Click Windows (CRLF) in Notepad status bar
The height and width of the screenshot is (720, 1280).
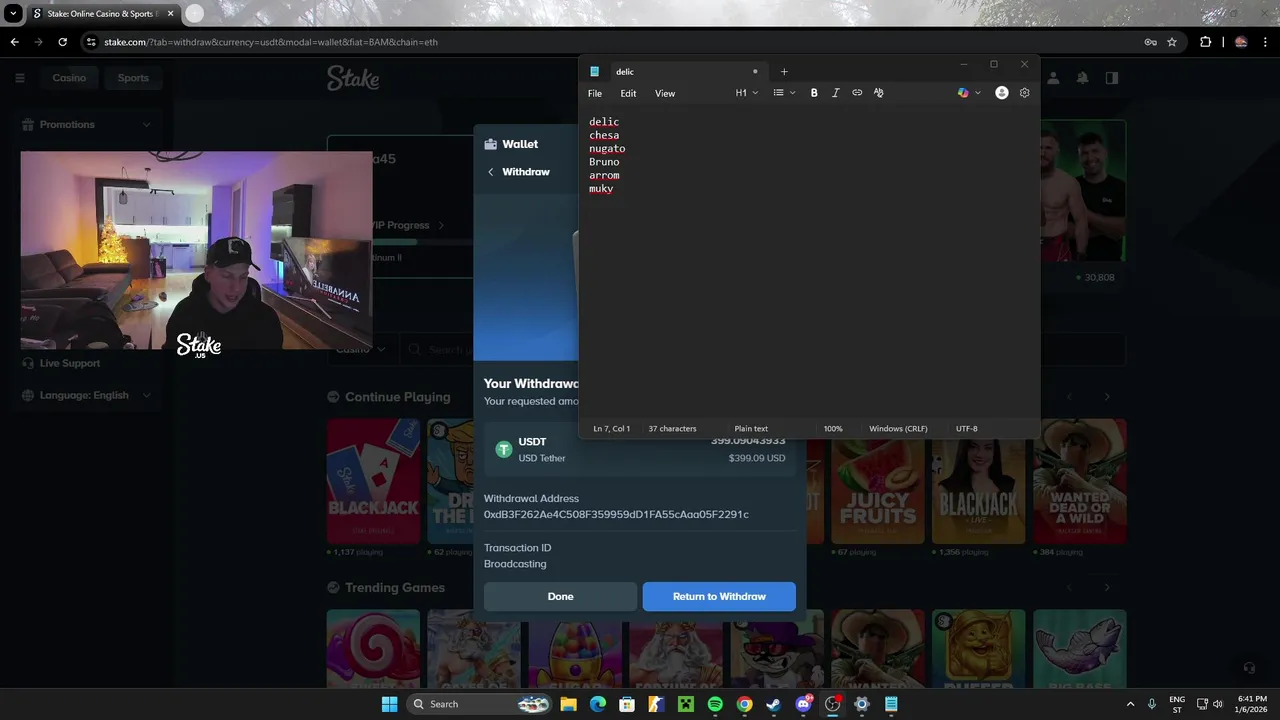point(898,429)
